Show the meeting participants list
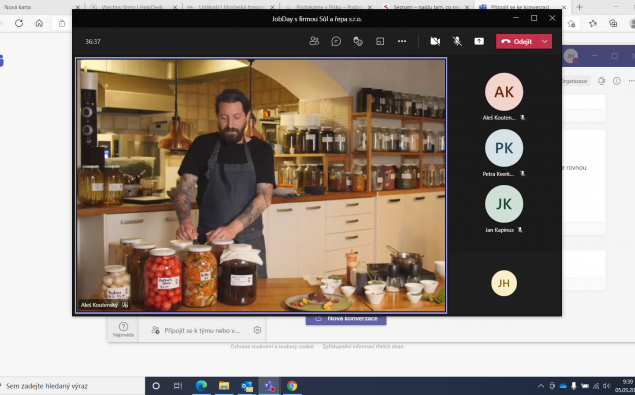Viewport: 635px width, 395px height. pyautogui.click(x=314, y=41)
